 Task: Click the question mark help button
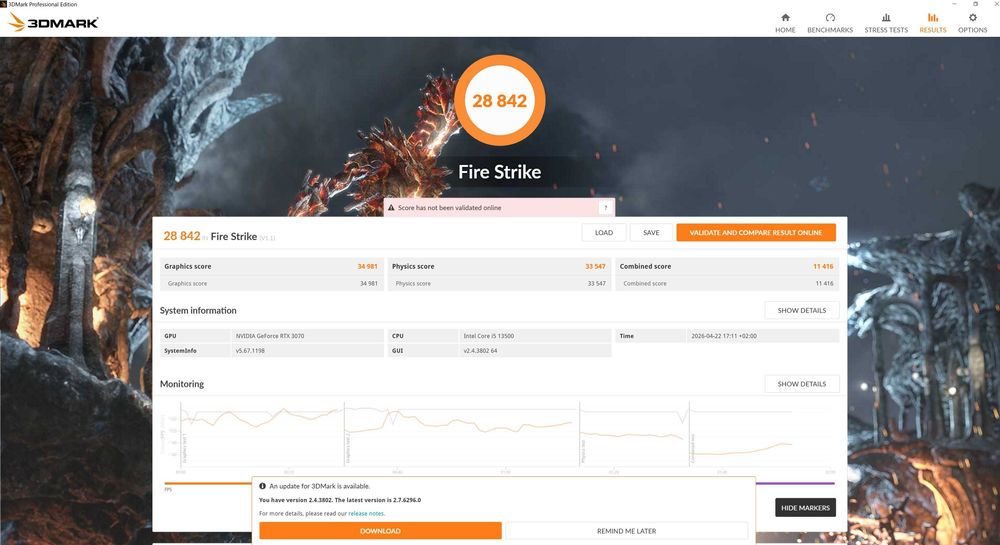tap(605, 208)
